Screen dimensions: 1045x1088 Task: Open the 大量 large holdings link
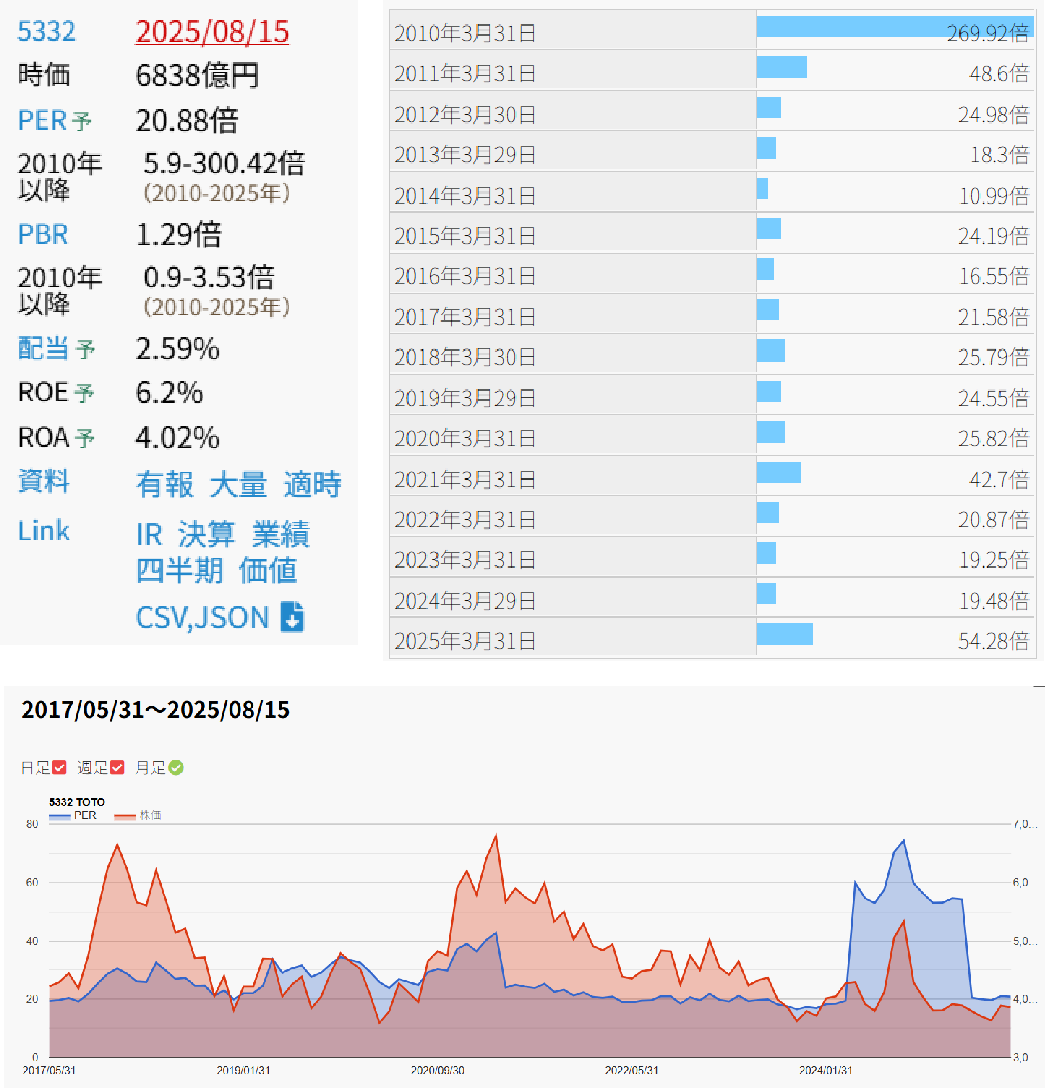tap(238, 485)
